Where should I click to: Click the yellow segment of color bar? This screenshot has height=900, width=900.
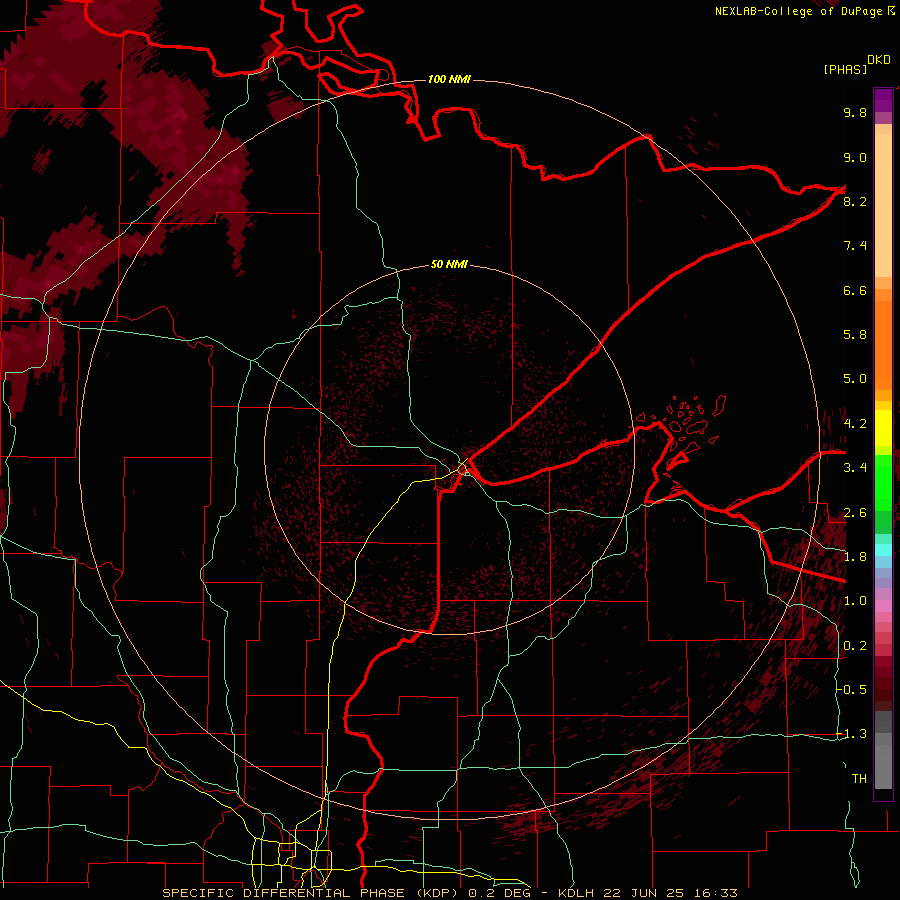[883, 428]
